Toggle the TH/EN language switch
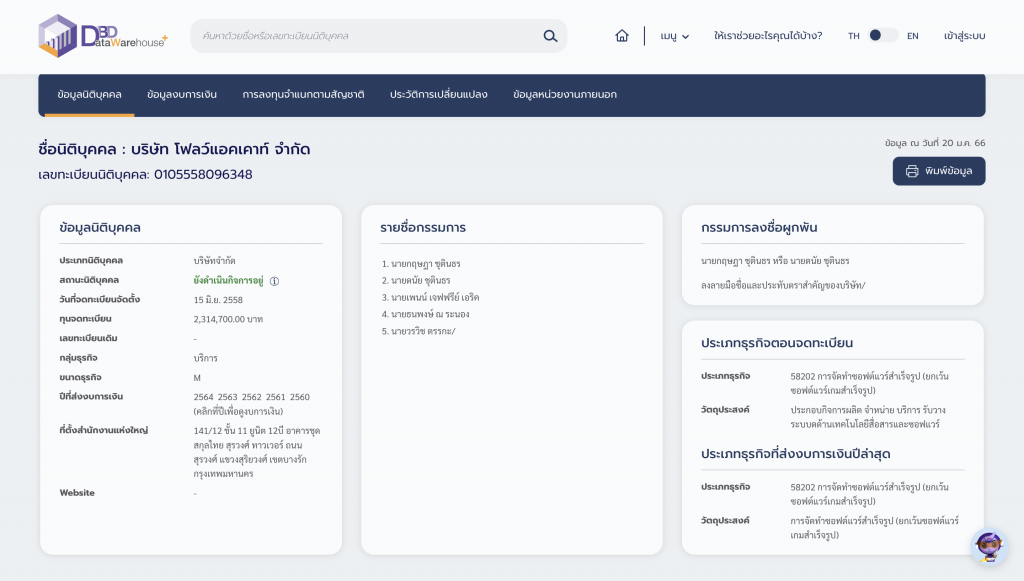 click(x=882, y=36)
